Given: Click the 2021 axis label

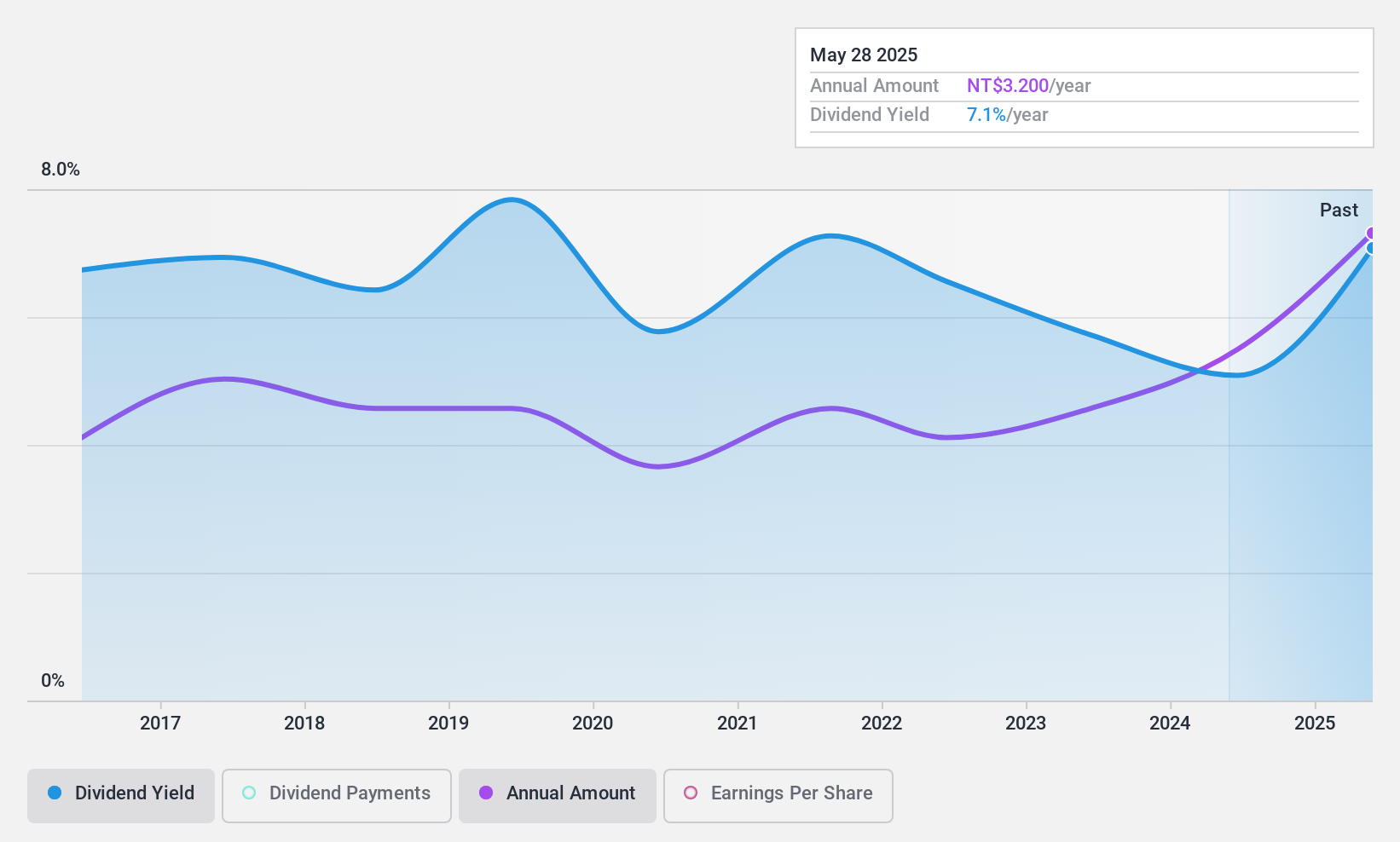Looking at the screenshot, I should click(738, 723).
